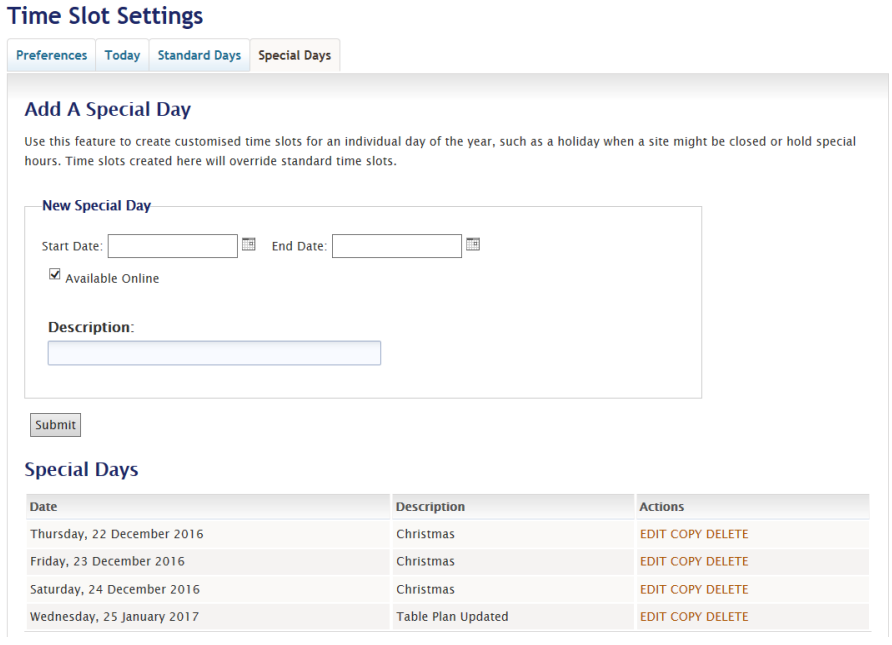Screen dimensions: 892x645
Task: Uncheck the Available Online checkbox
Action: (x=55, y=275)
